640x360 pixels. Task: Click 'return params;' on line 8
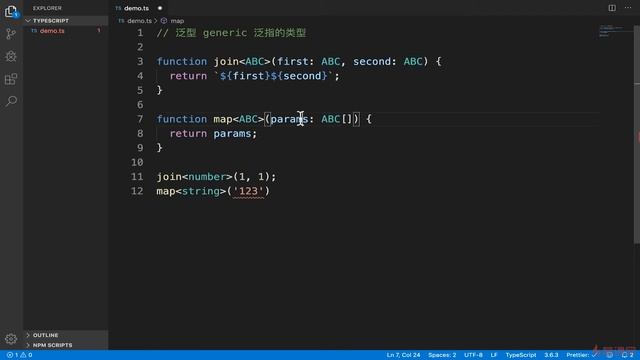pos(213,133)
